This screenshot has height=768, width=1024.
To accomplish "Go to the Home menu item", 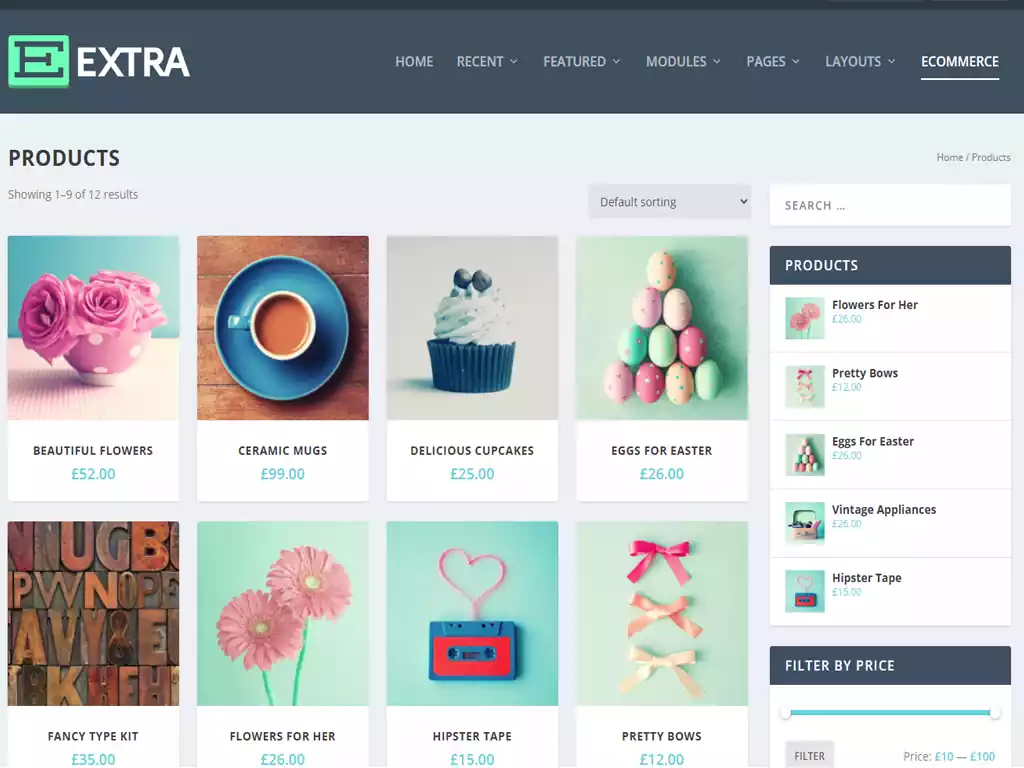I will 414,62.
